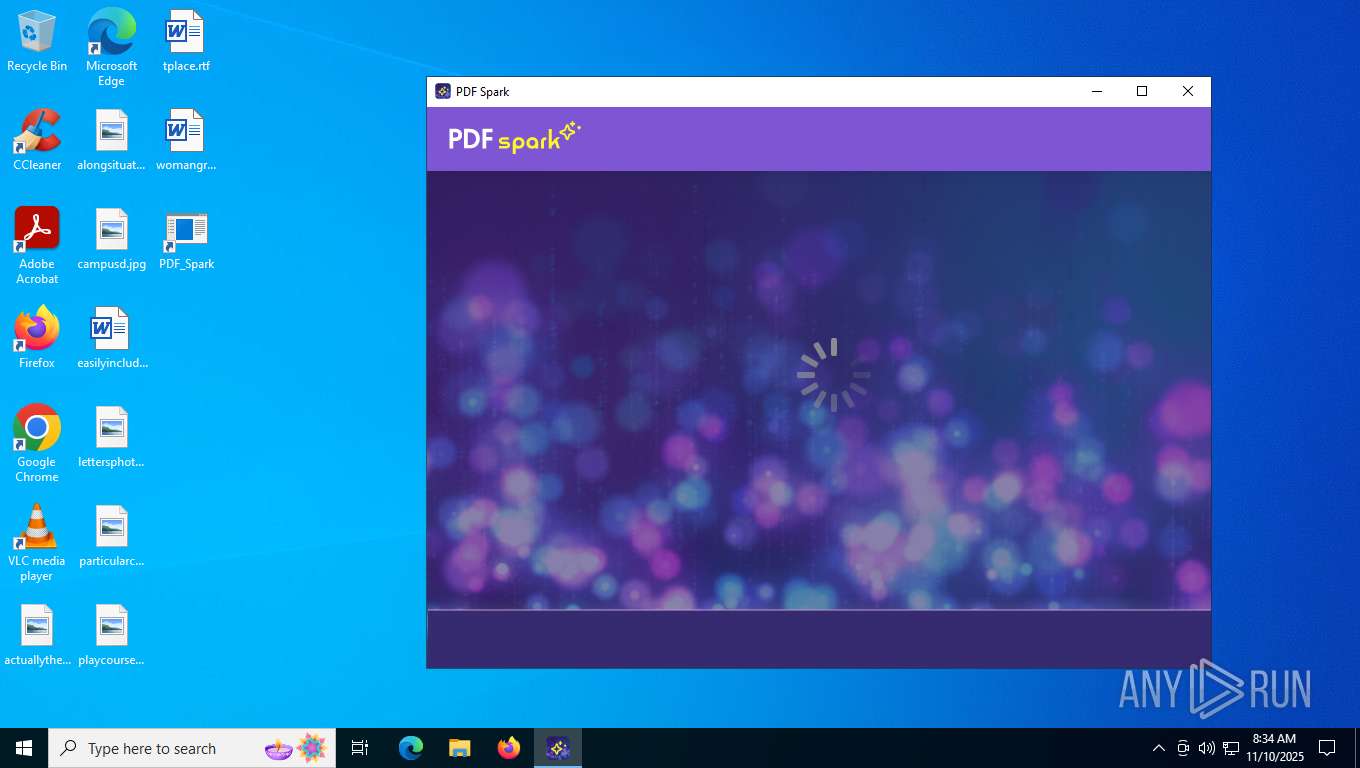Click the Type here to search box
This screenshot has height=768, width=1360.
[192, 748]
